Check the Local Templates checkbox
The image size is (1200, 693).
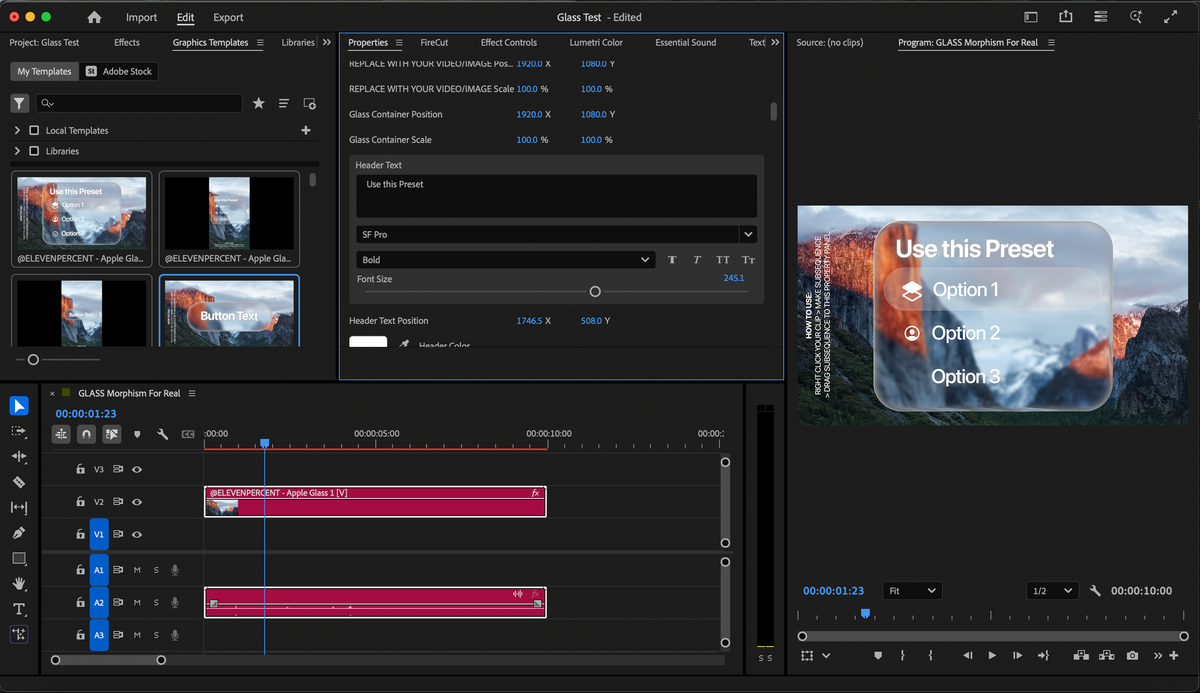coord(34,131)
